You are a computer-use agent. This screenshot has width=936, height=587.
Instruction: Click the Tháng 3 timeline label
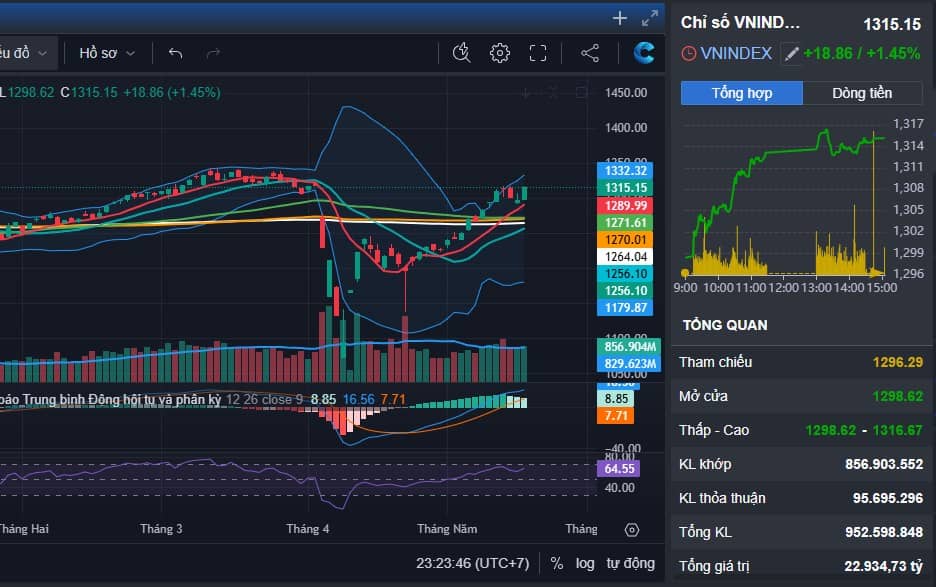161,529
